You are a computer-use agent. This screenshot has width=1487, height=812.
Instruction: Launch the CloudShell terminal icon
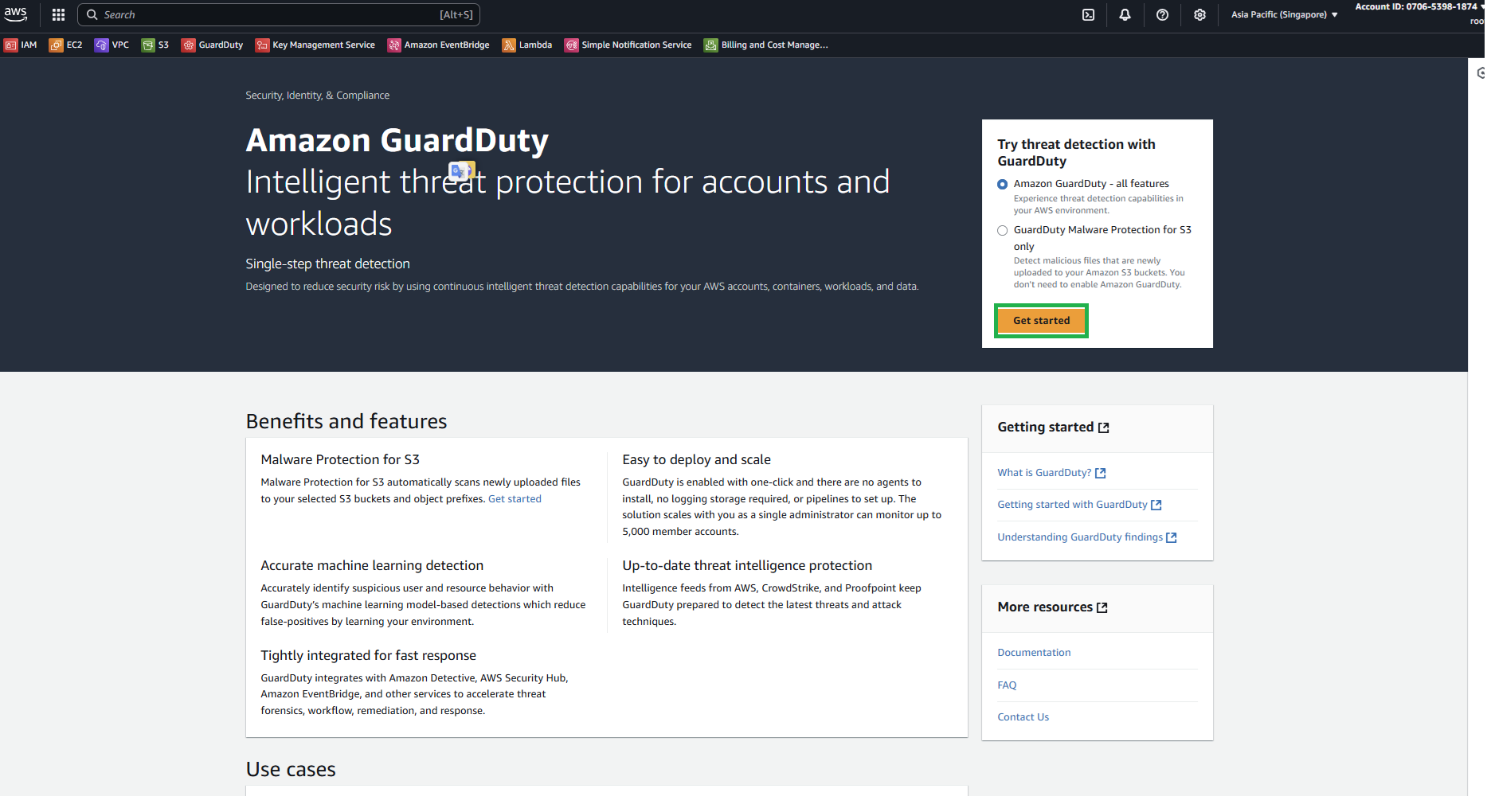[1088, 14]
